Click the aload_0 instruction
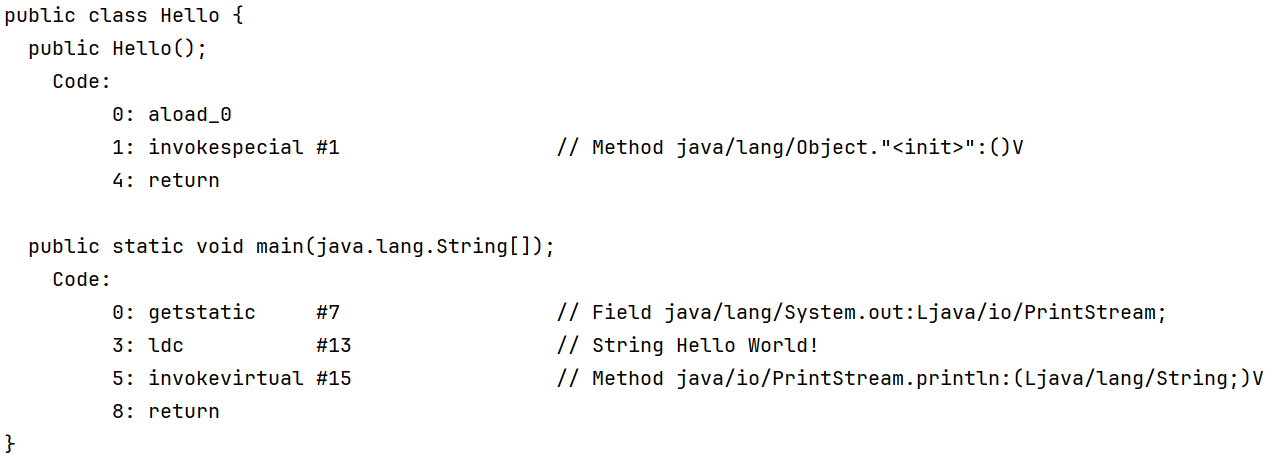Screen dimensions: 1284x459 click(x=190, y=115)
